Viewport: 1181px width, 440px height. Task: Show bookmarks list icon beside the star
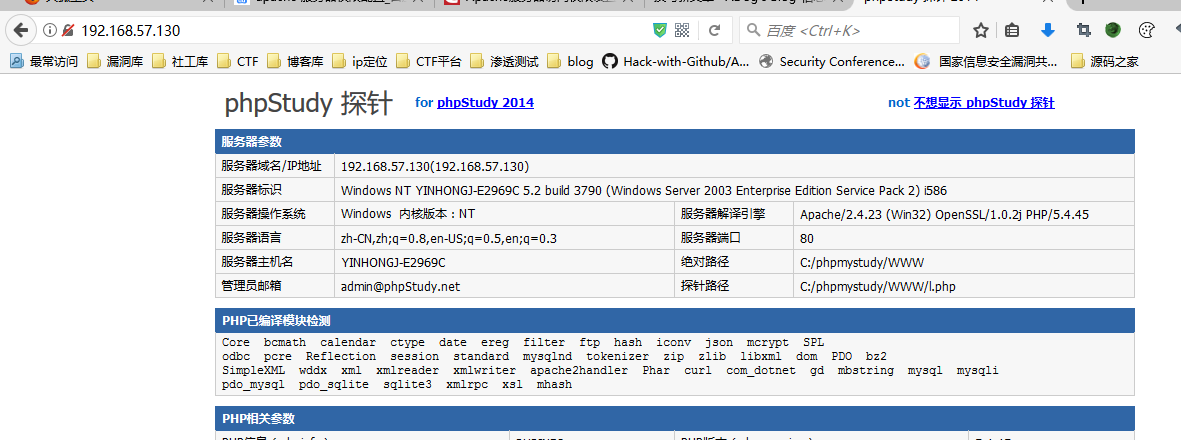(x=1012, y=31)
